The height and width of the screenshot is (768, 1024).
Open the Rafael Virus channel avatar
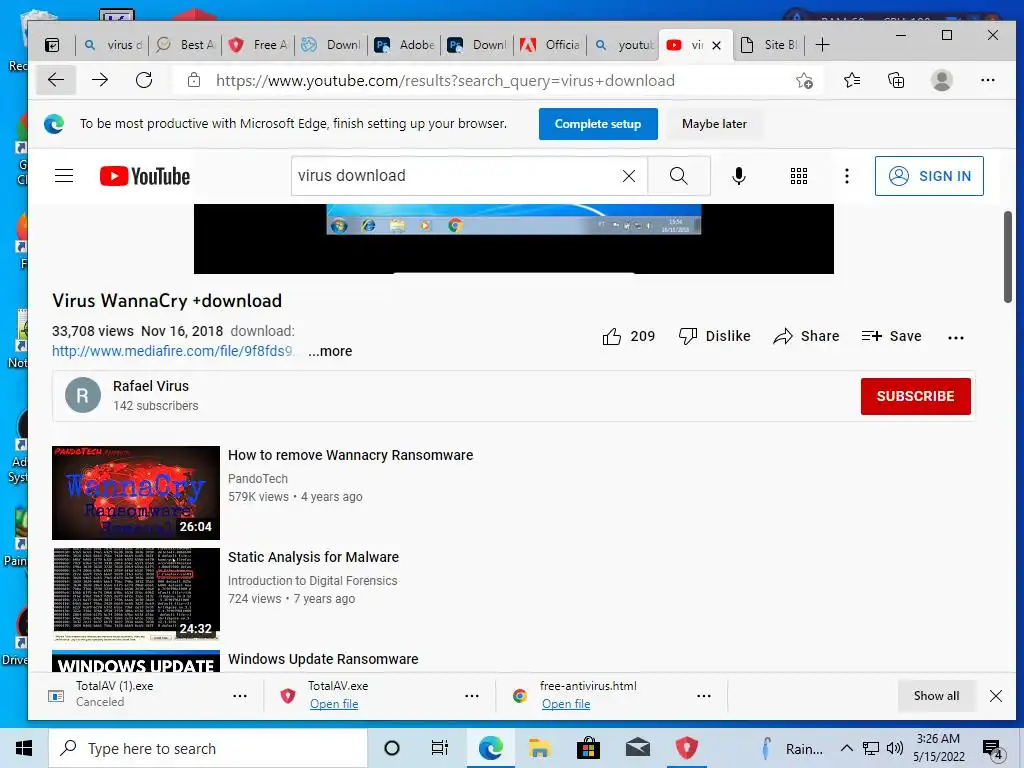[x=83, y=395]
